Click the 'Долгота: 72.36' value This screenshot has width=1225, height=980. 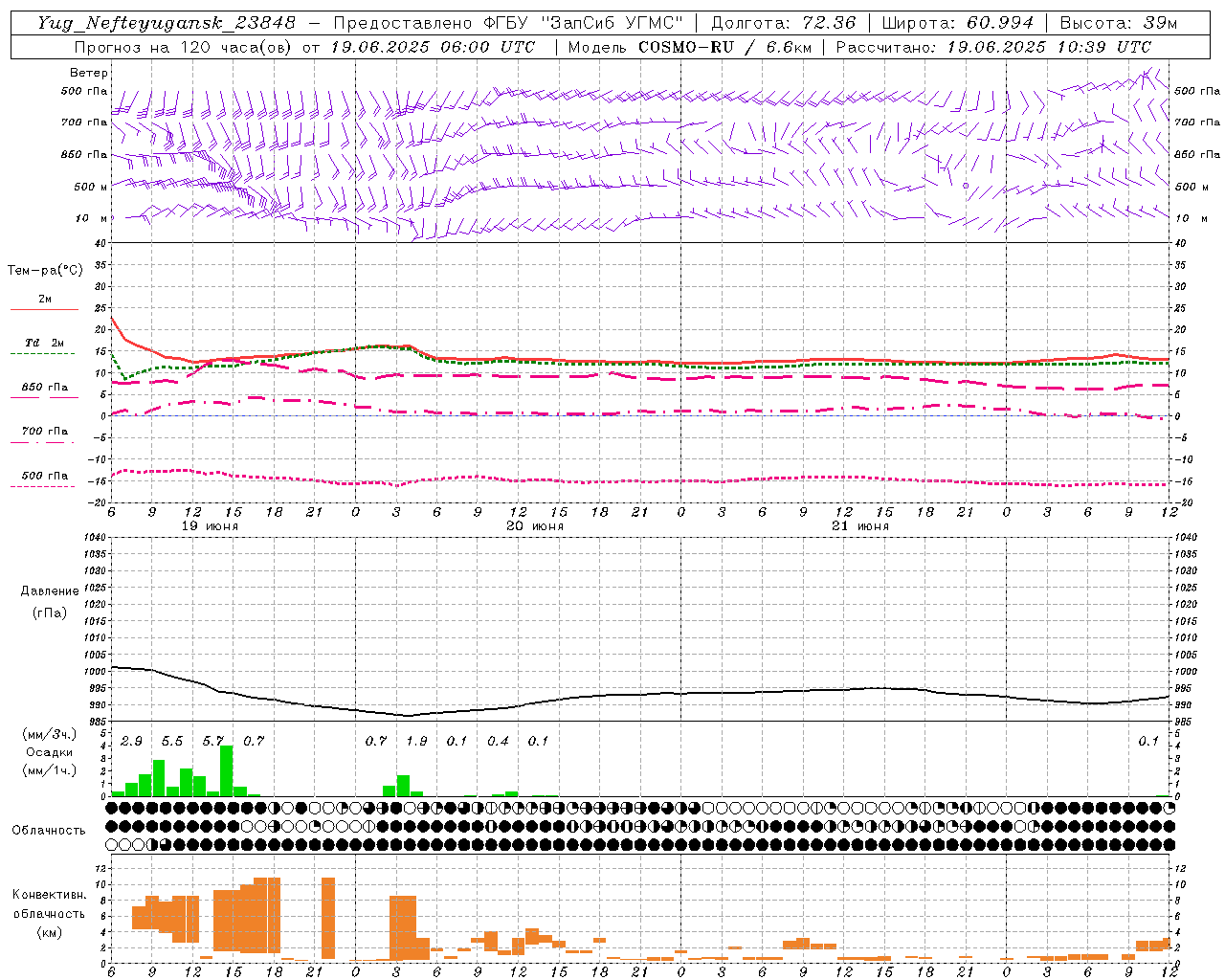point(783,23)
